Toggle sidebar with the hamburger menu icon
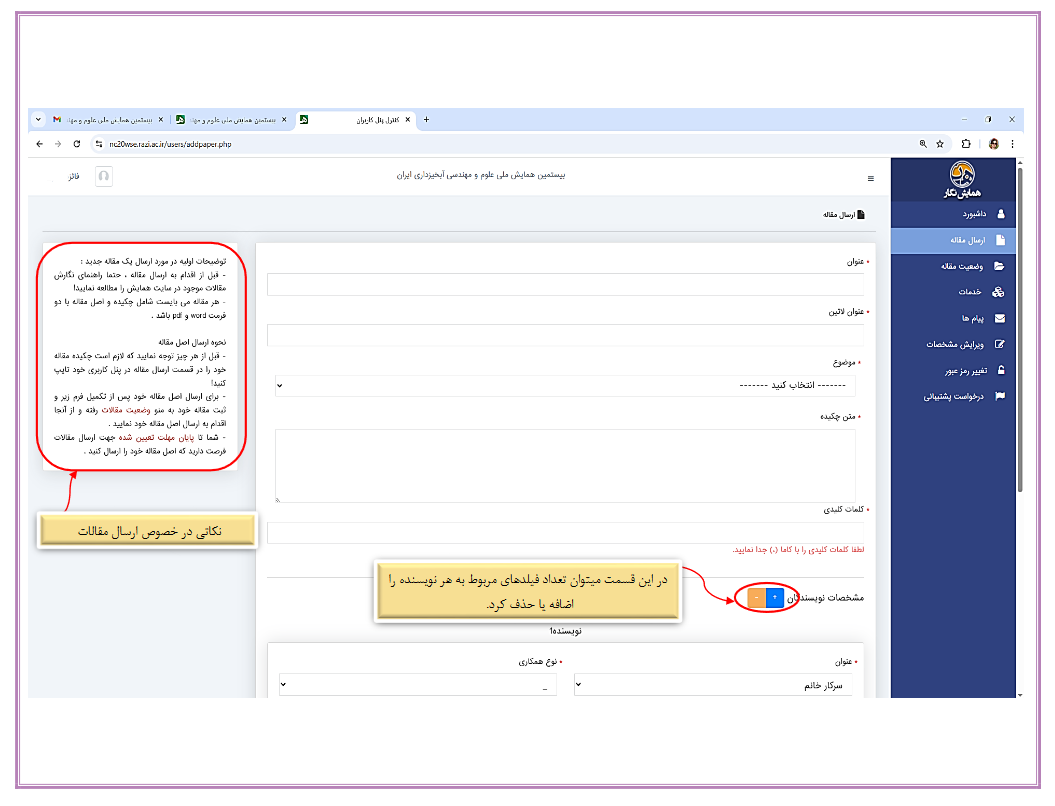 pos(870,179)
